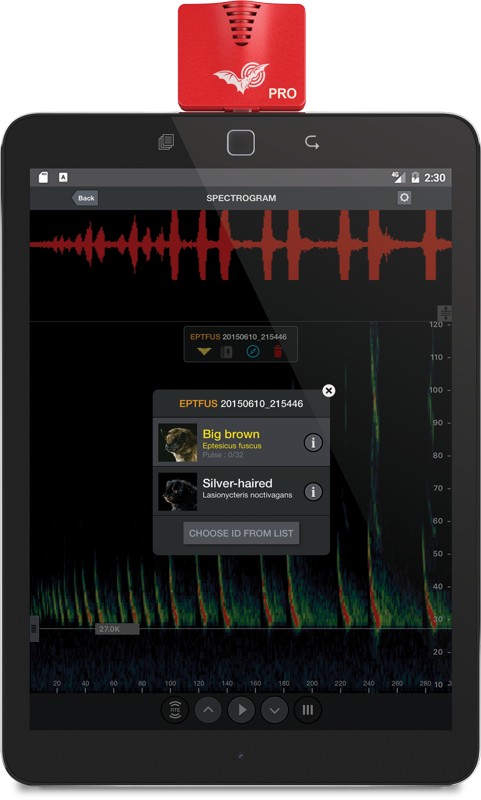The width and height of the screenshot is (481, 800).
Task: Click the 27.0K frequency marker handle
Action: [117, 629]
